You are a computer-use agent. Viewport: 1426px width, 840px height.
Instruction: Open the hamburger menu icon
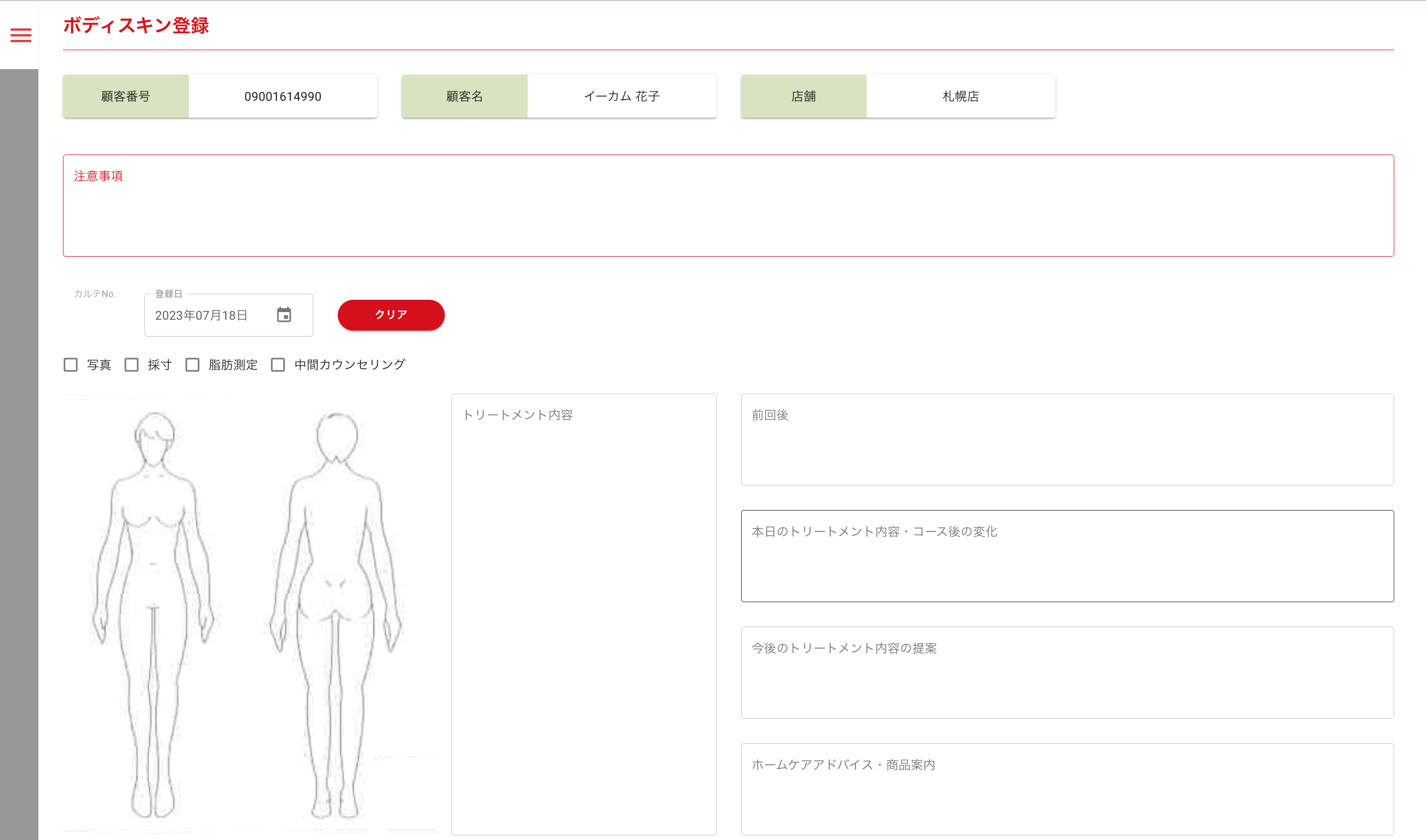[x=21, y=35]
